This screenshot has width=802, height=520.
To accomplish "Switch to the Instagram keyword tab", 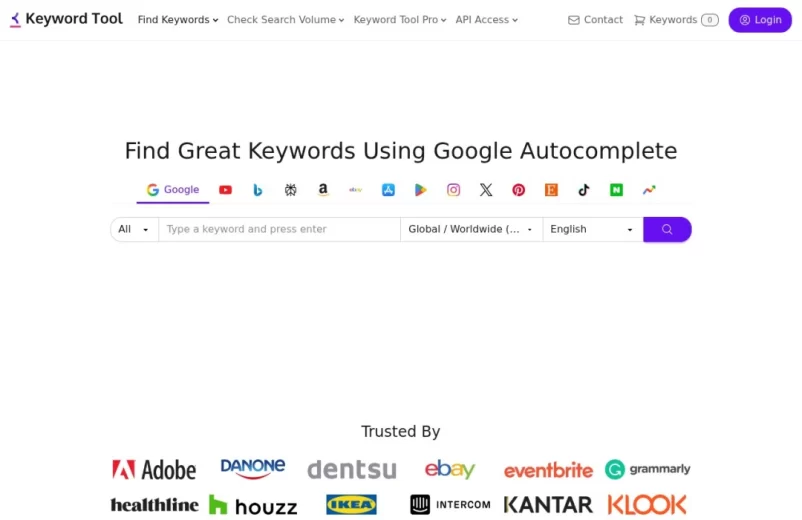I will [453, 190].
